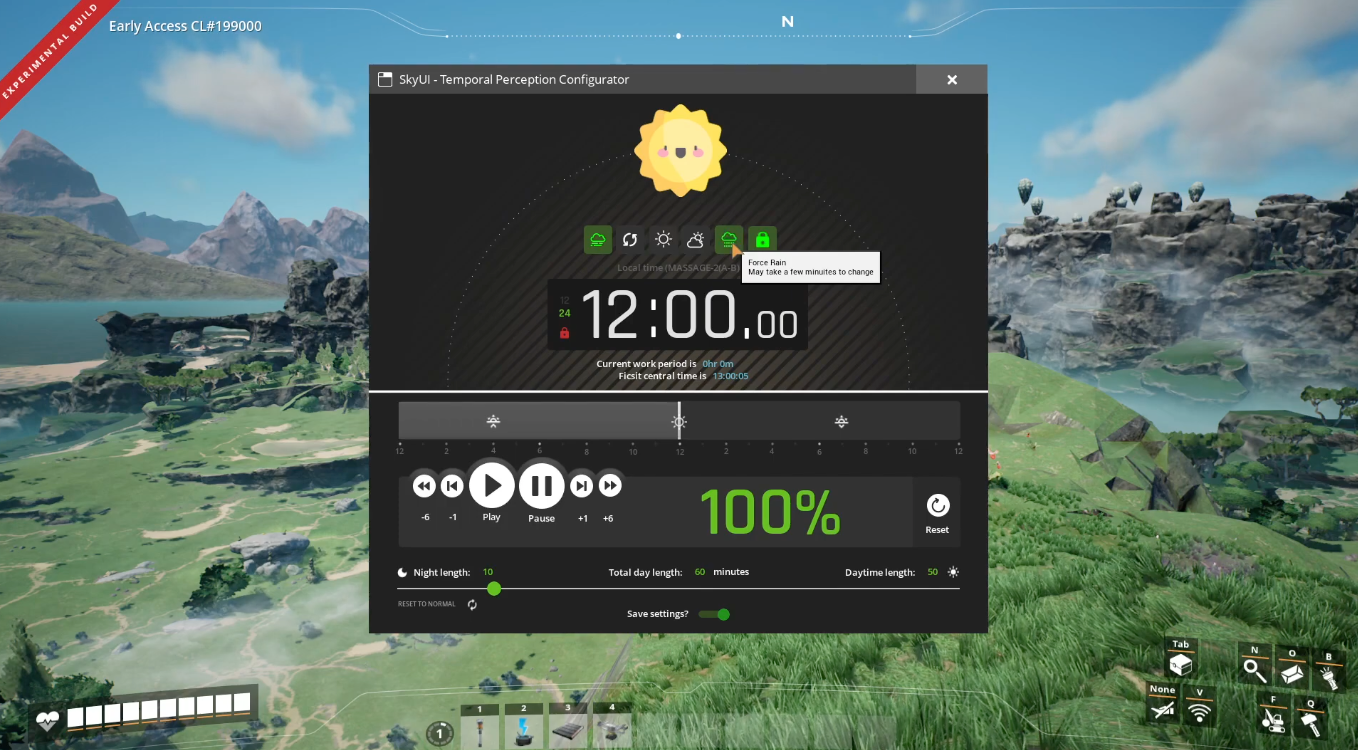Click the sunset marker on the timeline
This screenshot has width=1358, height=750.
click(x=841, y=422)
